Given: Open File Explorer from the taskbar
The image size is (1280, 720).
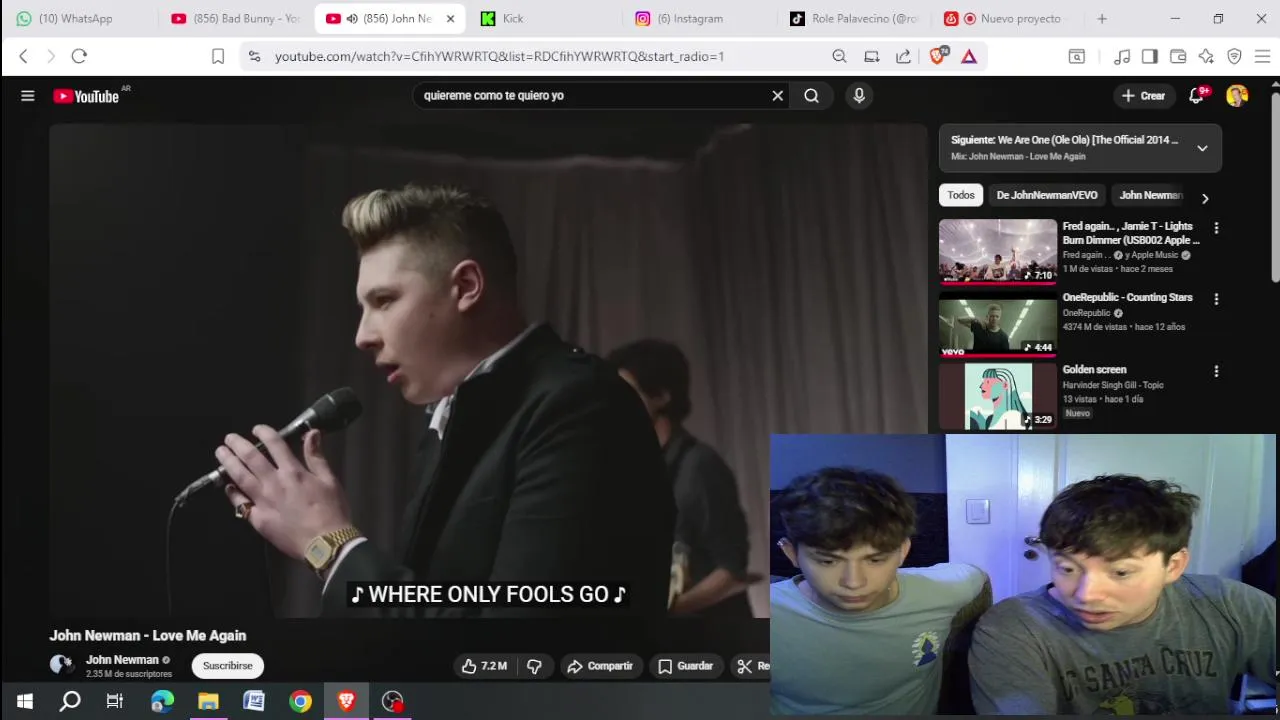Looking at the screenshot, I should (208, 701).
